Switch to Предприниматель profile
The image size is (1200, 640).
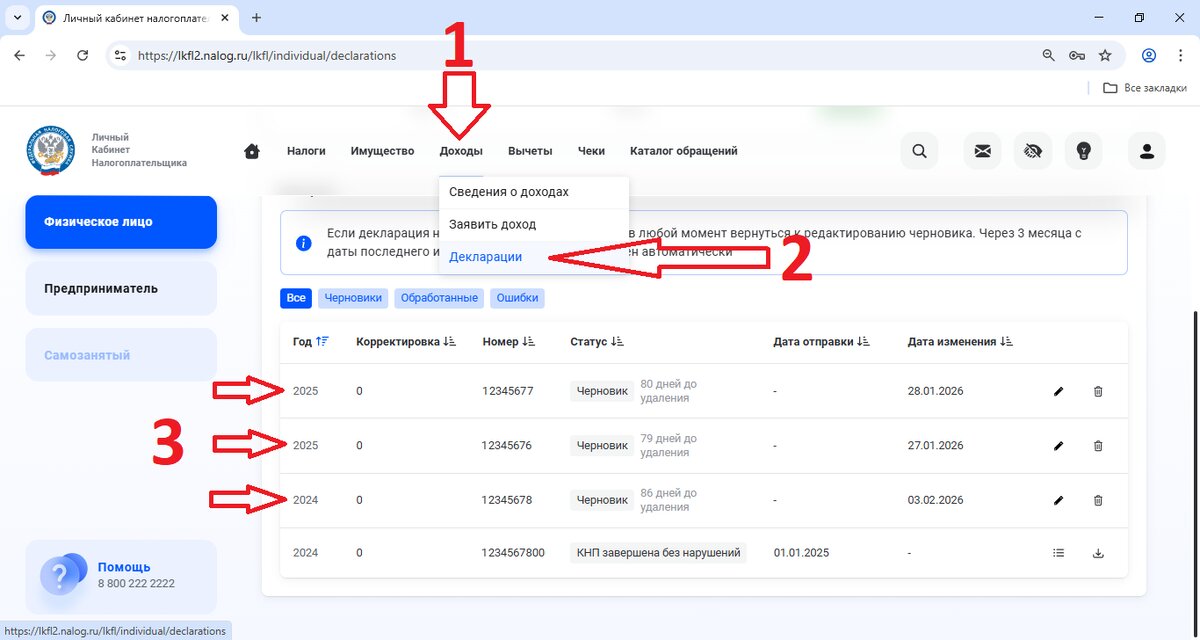121,289
